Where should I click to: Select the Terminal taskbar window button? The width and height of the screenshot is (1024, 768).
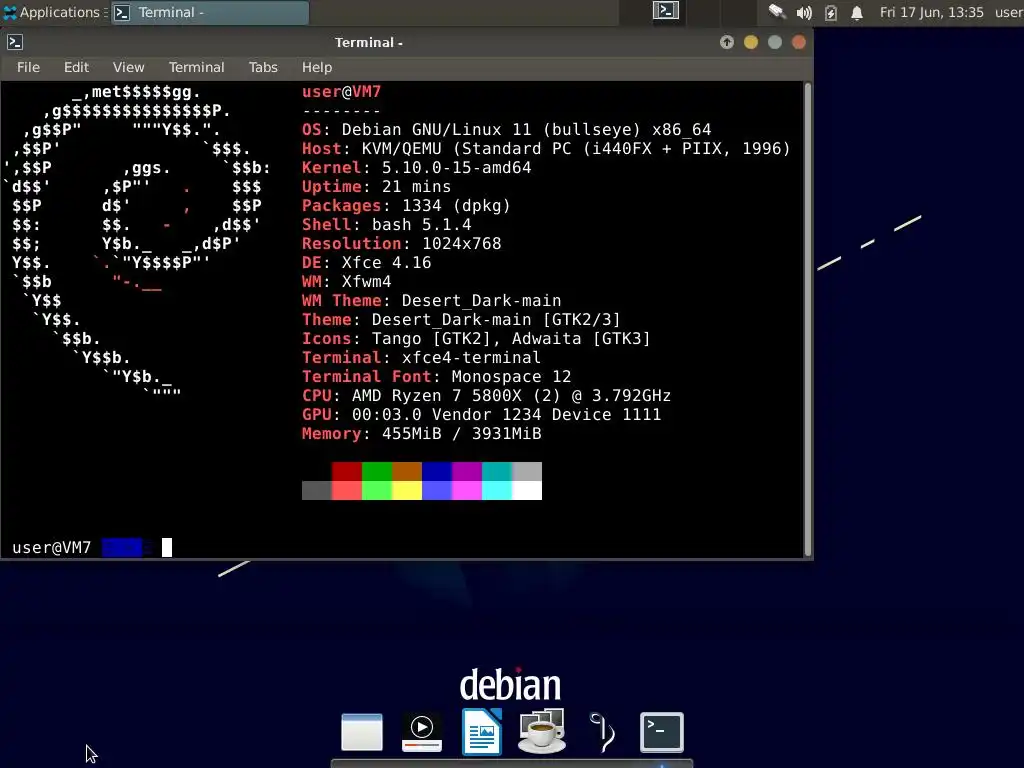[x=210, y=12]
